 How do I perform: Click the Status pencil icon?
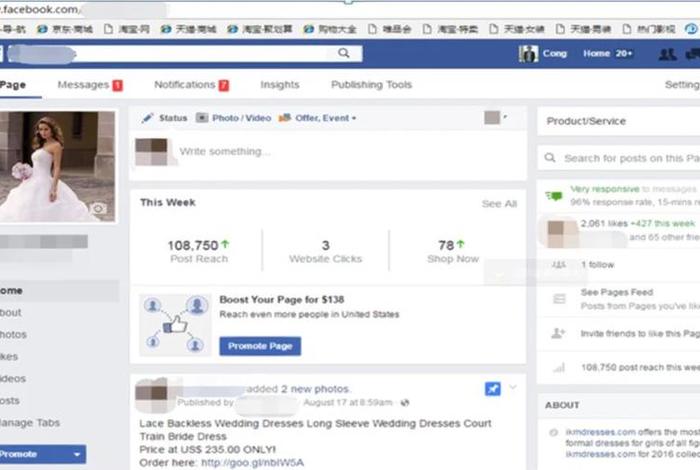147,118
